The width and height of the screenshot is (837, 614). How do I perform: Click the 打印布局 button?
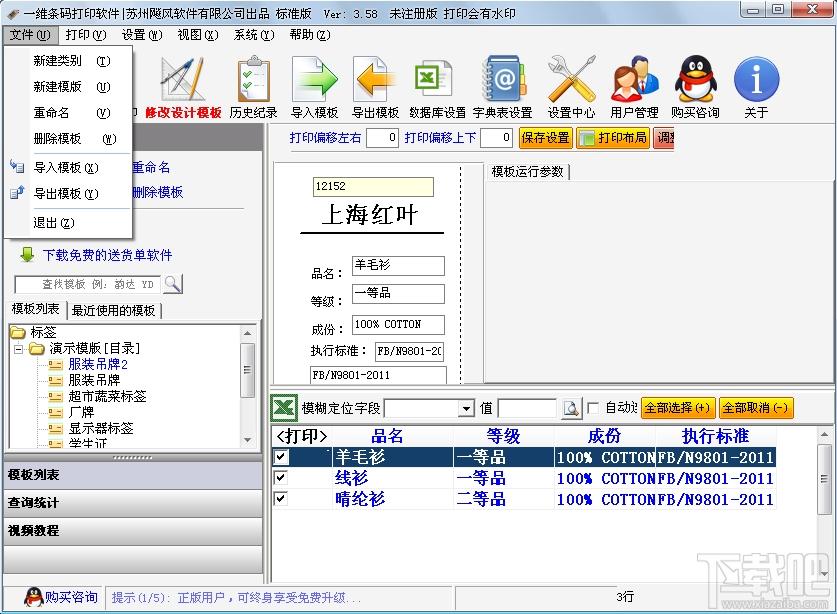click(613, 138)
